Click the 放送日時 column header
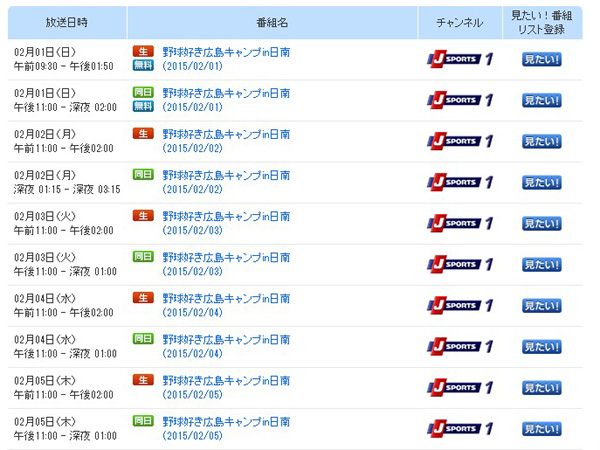The image size is (600, 450). pyautogui.click(x=66, y=22)
